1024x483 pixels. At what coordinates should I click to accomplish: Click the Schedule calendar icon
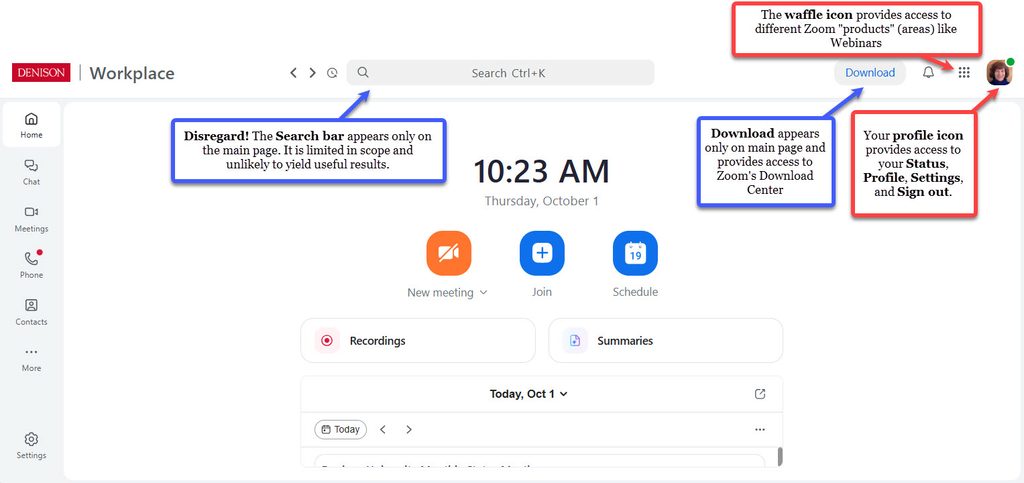coord(635,253)
